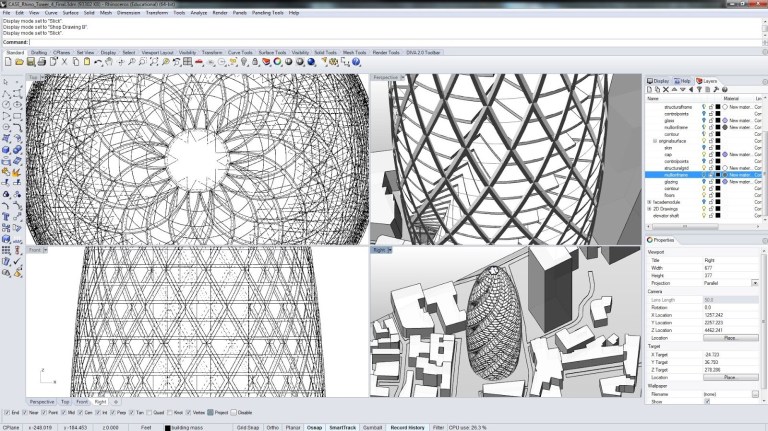Click the Open file folder icon
The height and width of the screenshot is (431, 768).
18,63
